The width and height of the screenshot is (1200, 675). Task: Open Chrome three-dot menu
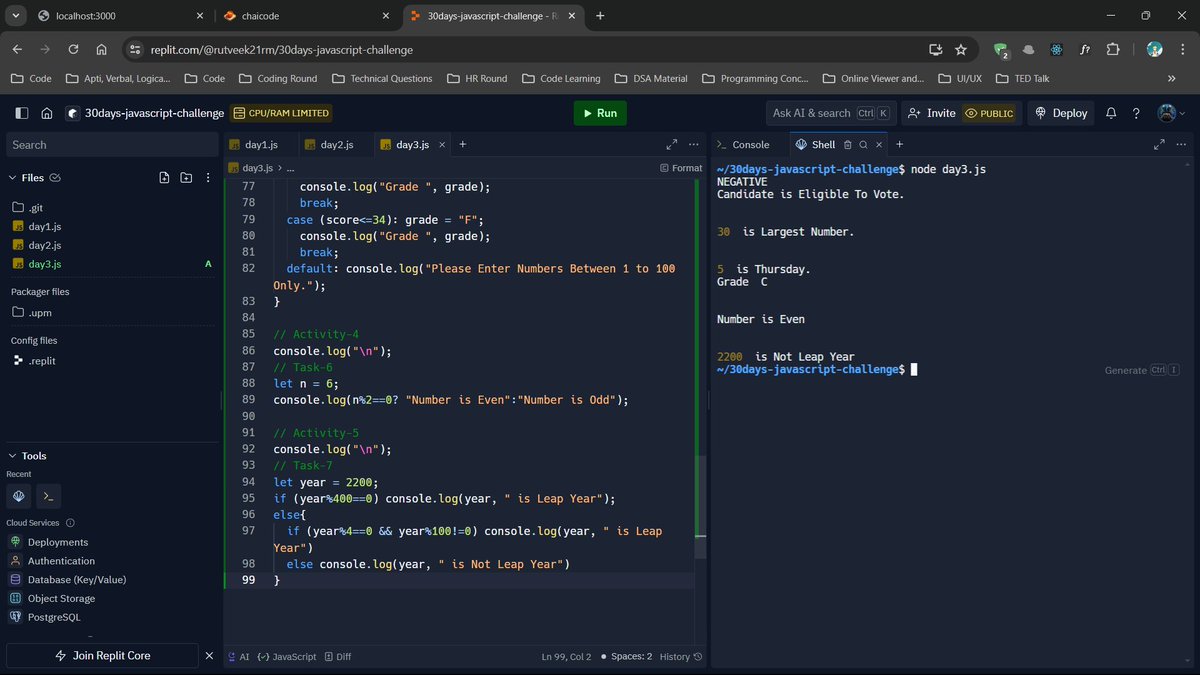coord(1183,49)
